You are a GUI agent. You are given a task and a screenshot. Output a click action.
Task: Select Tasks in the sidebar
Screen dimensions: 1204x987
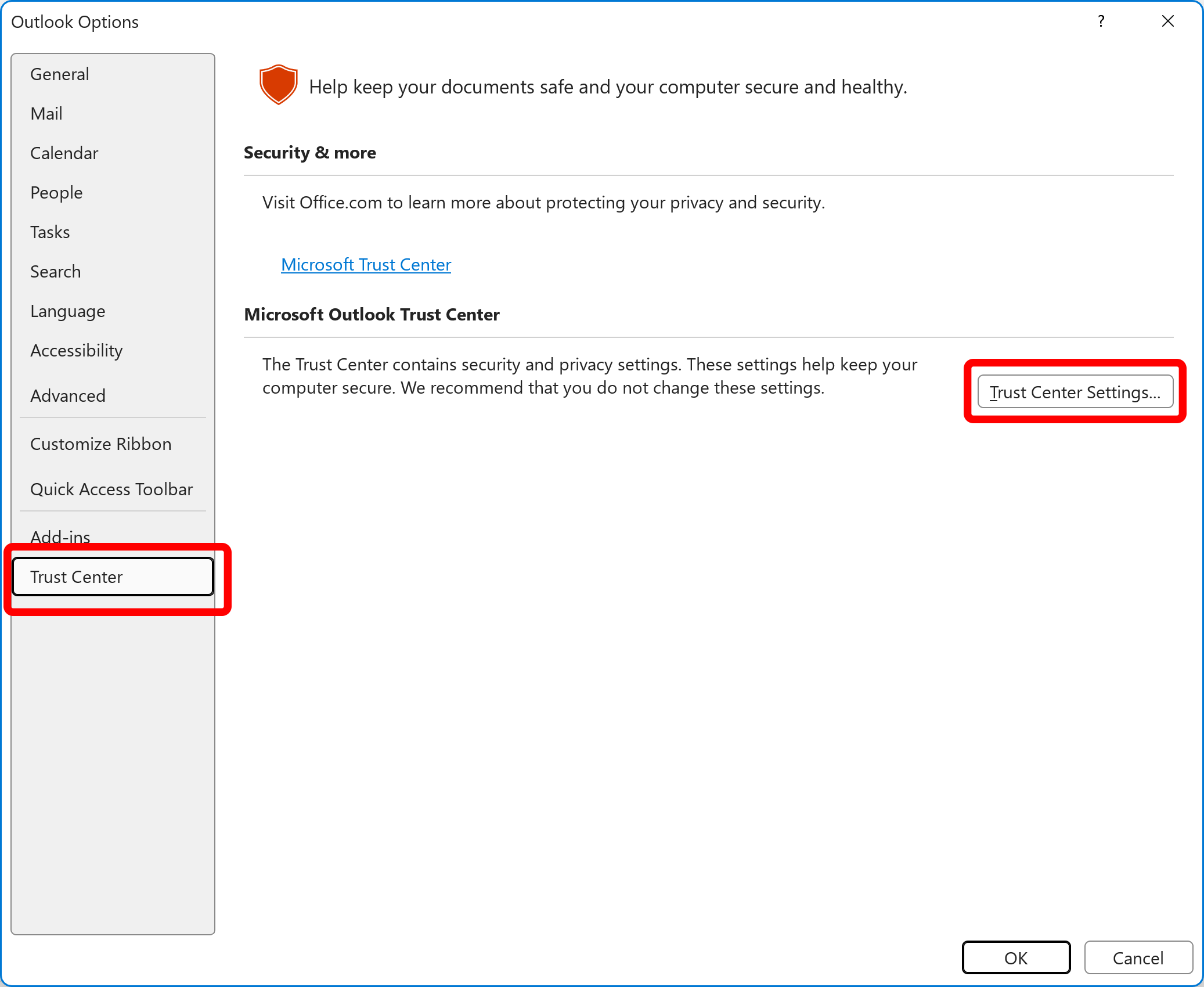pos(113,232)
